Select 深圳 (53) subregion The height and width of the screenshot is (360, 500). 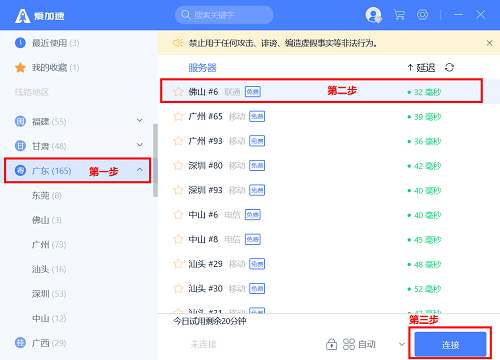pyautogui.click(x=49, y=294)
